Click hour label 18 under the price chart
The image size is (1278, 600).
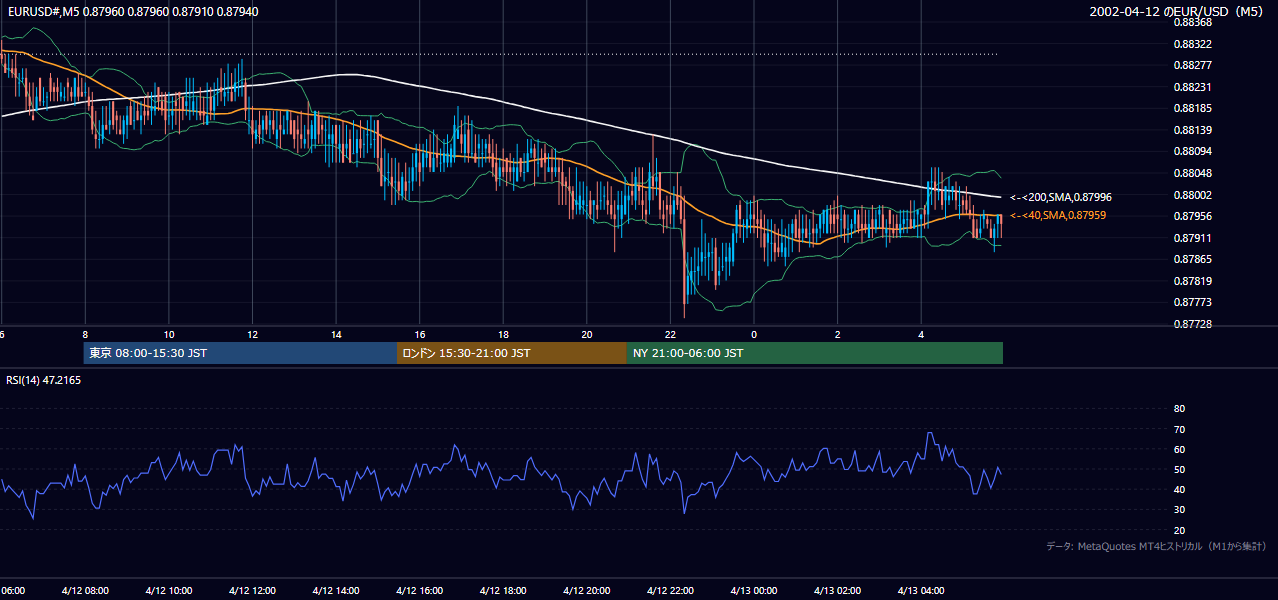503,334
